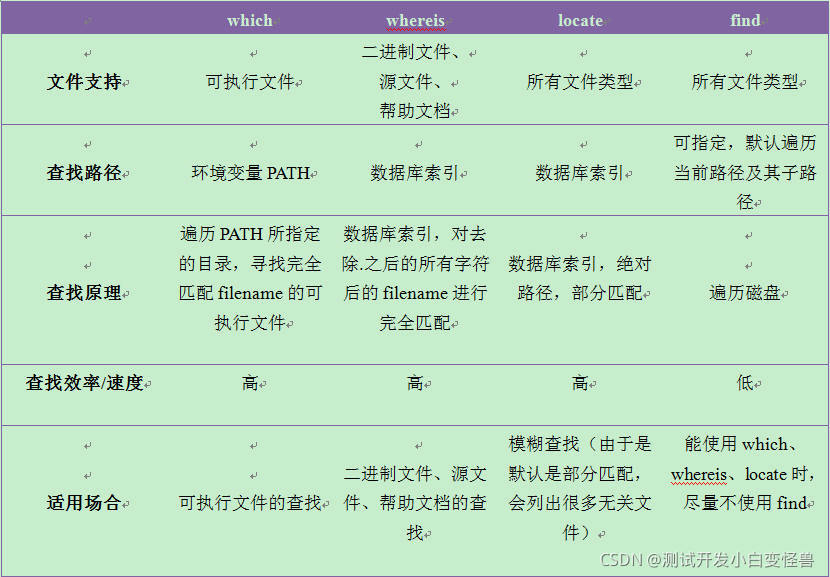
Task: Click the "所有文件类型" cell under locate
Action: point(579,79)
